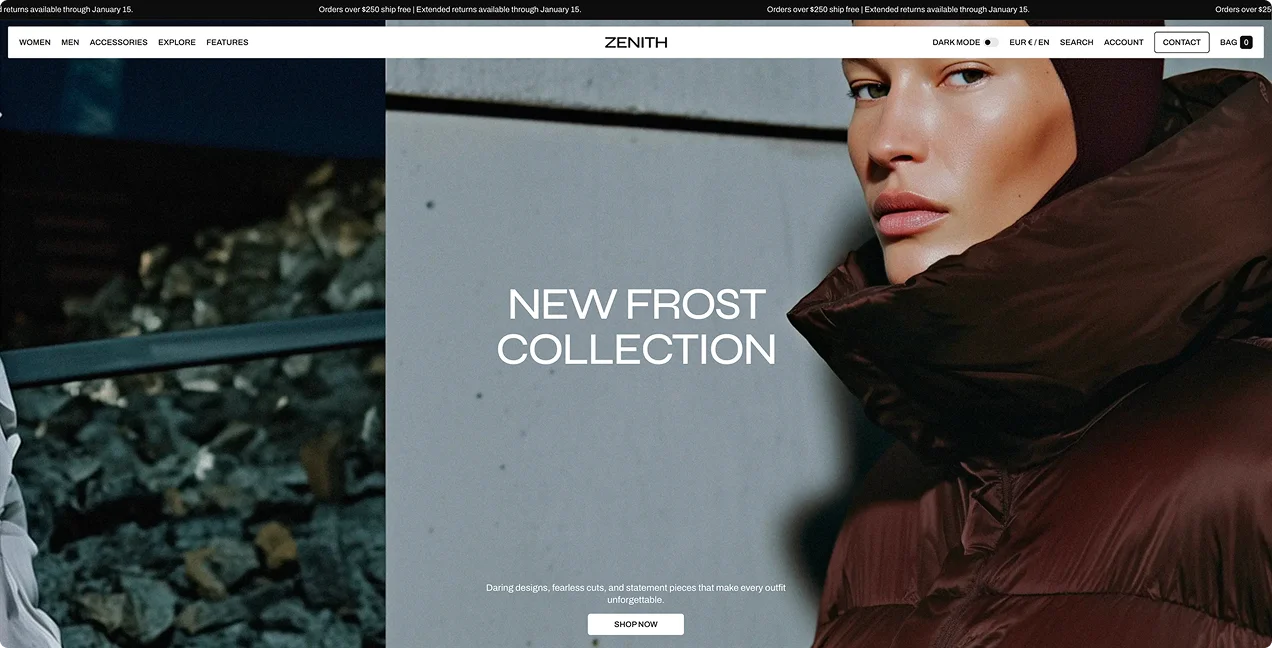The width and height of the screenshot is (1272, 648).
Task: Click the shipping announcement bar at the top
Action: 636,9
